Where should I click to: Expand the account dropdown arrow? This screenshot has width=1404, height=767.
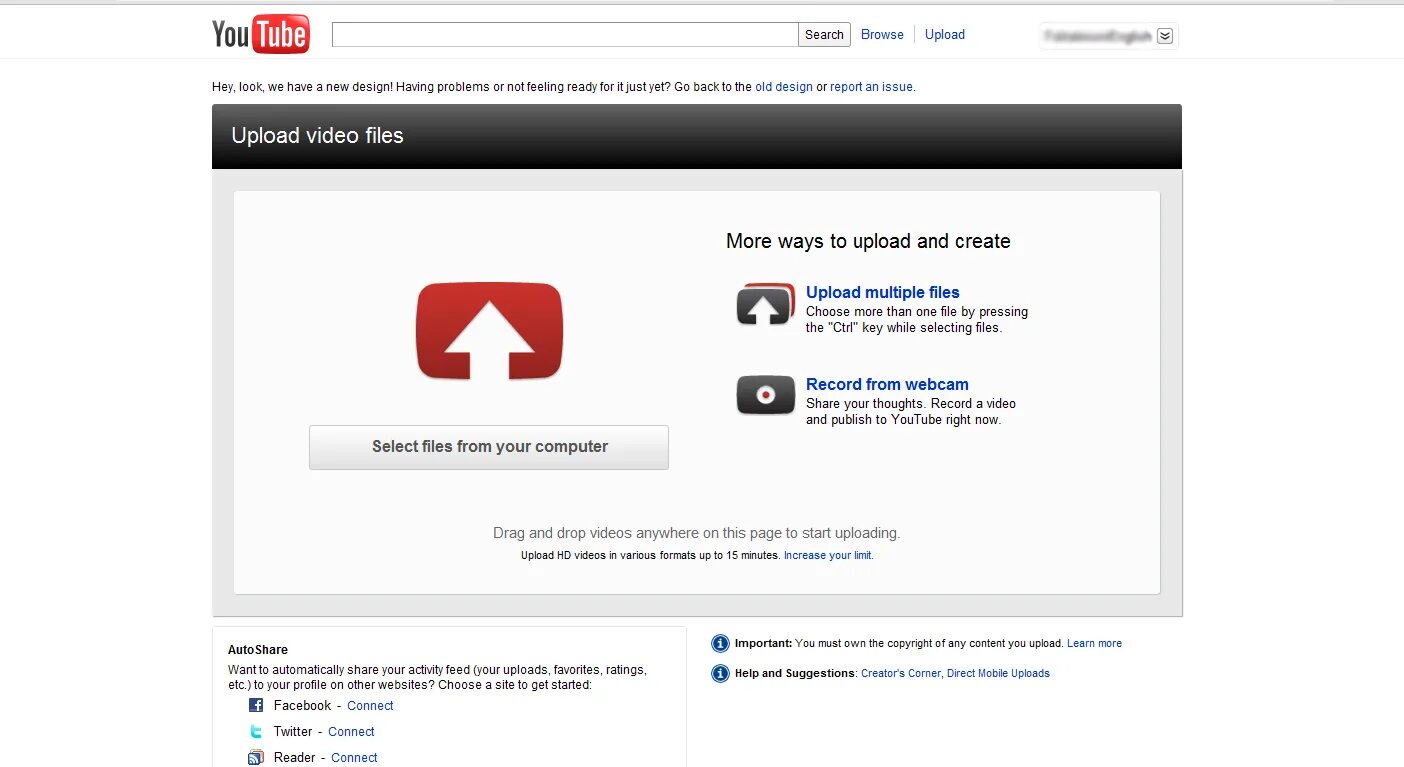coord(1164,36)
